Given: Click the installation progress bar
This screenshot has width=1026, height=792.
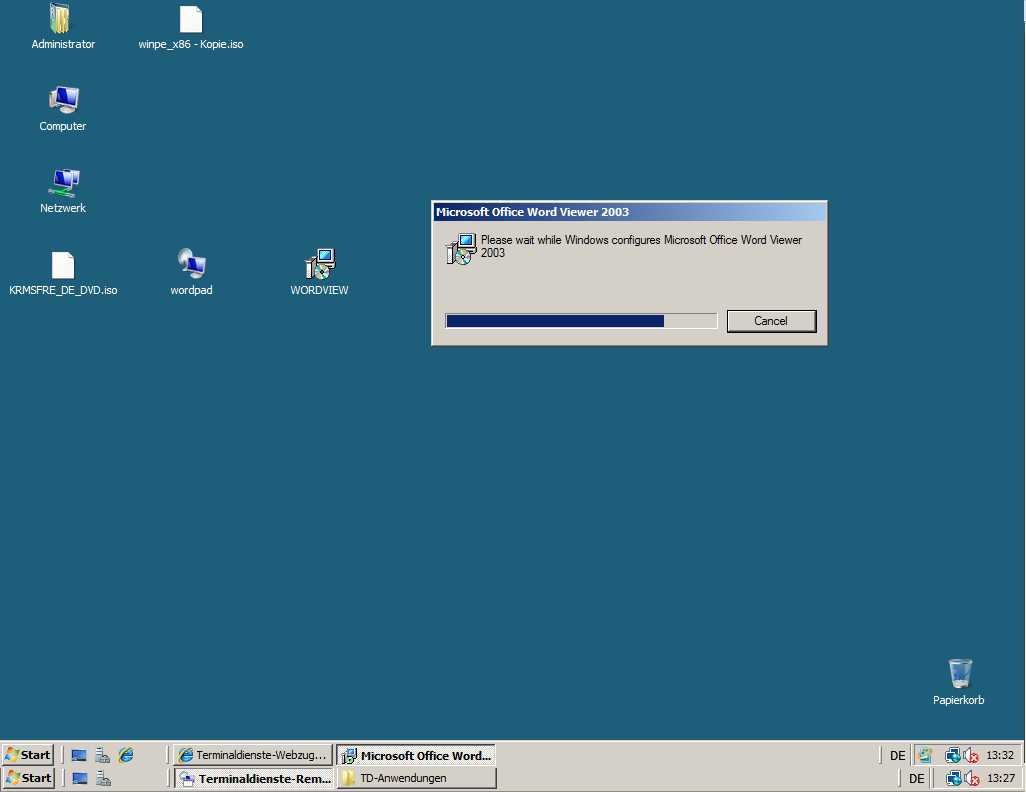Looking at the screenshot, I should click(x=581, y=321).
